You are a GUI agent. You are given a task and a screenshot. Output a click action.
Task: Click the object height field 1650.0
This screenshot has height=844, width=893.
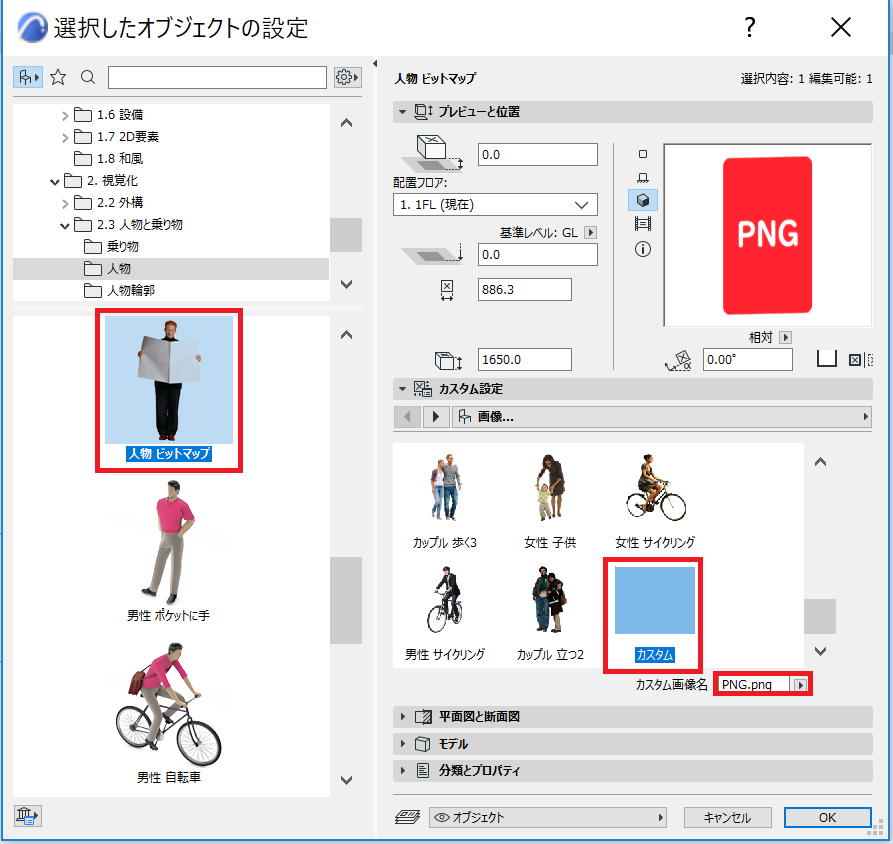pyautogui.click(x=524, y=359)
